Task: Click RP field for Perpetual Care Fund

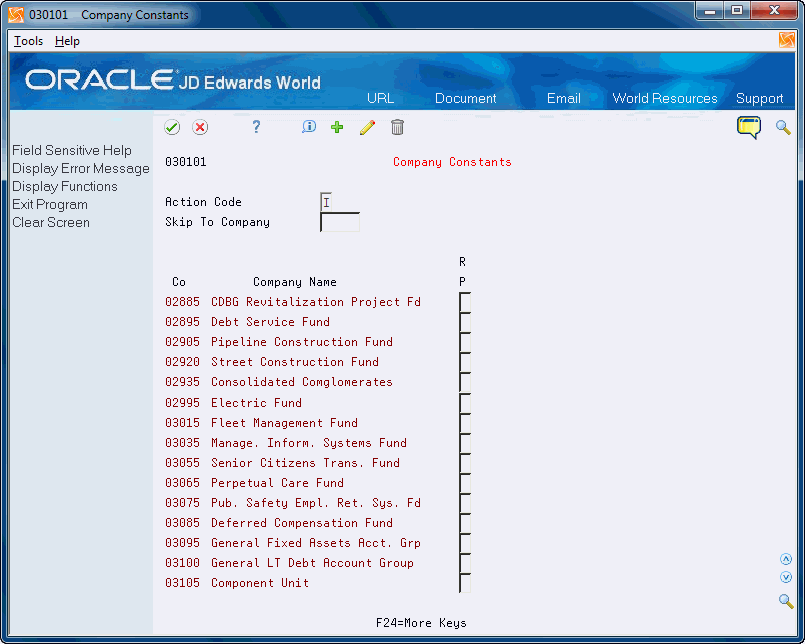Action: [465, 483]
